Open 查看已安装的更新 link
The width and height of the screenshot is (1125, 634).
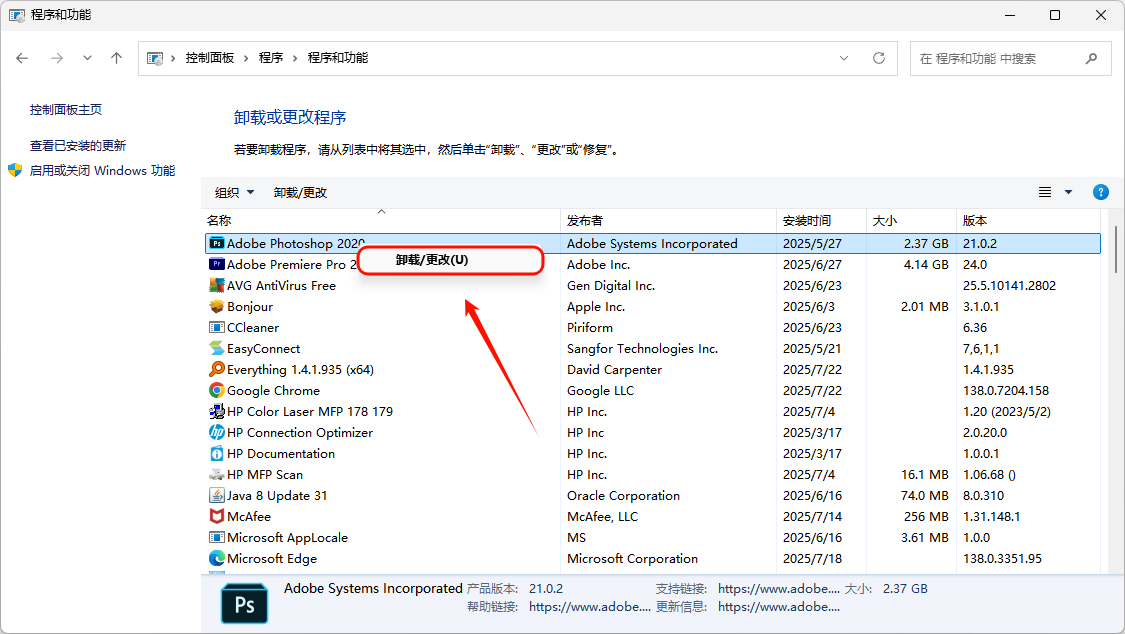77,146
